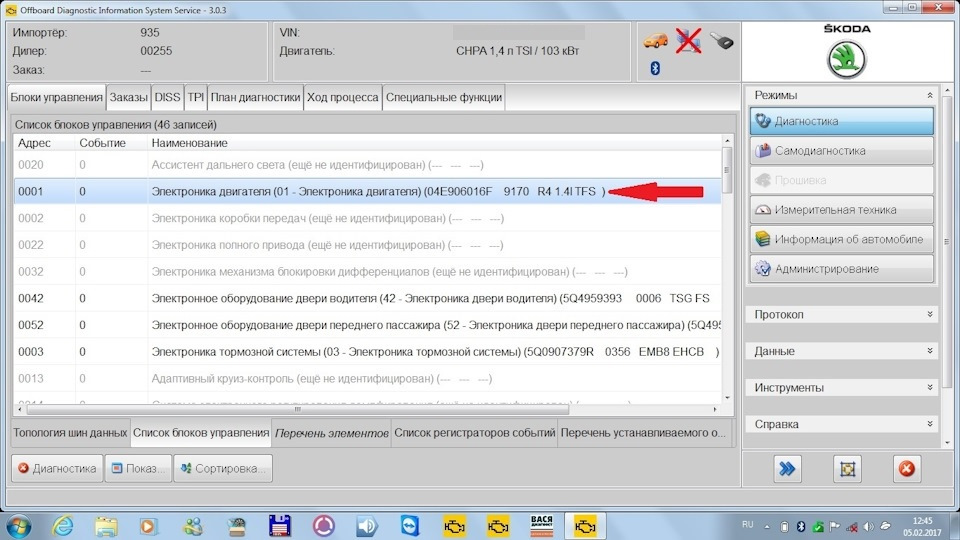This screenshot has height=540, width=960.
Task: Open the Администрирование mode
Action: (x=841, y=269)
